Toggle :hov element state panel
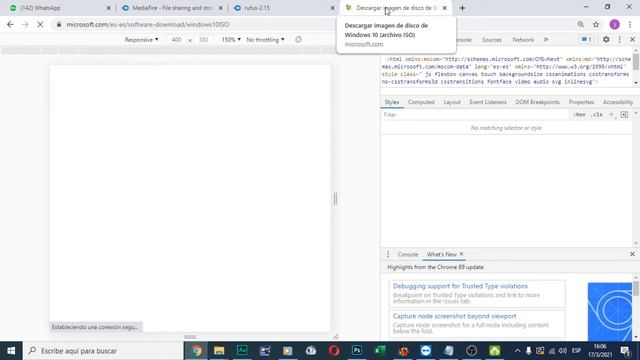 pyautogui.click(x=579, y=115)
